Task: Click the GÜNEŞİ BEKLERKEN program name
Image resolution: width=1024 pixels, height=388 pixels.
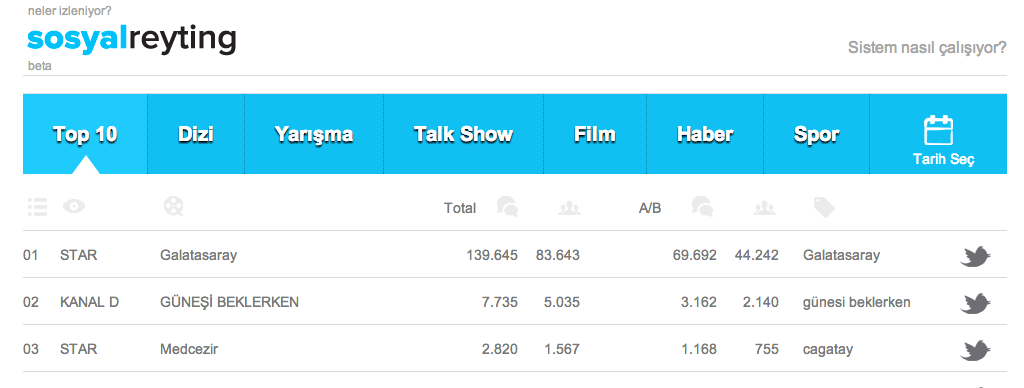Action: (229, 302)
